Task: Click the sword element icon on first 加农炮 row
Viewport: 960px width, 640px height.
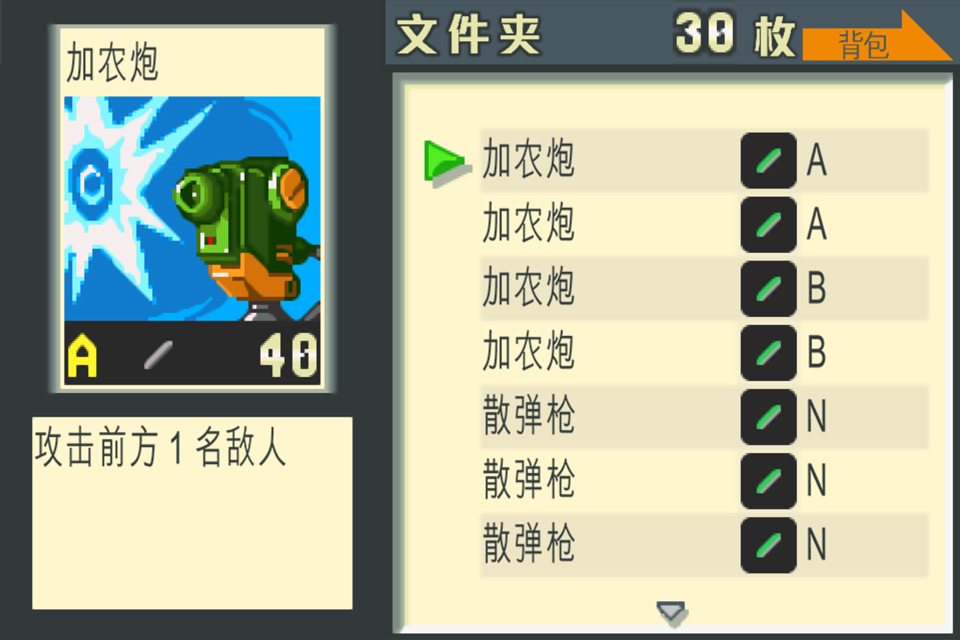Action: click(x=768, y=160)
